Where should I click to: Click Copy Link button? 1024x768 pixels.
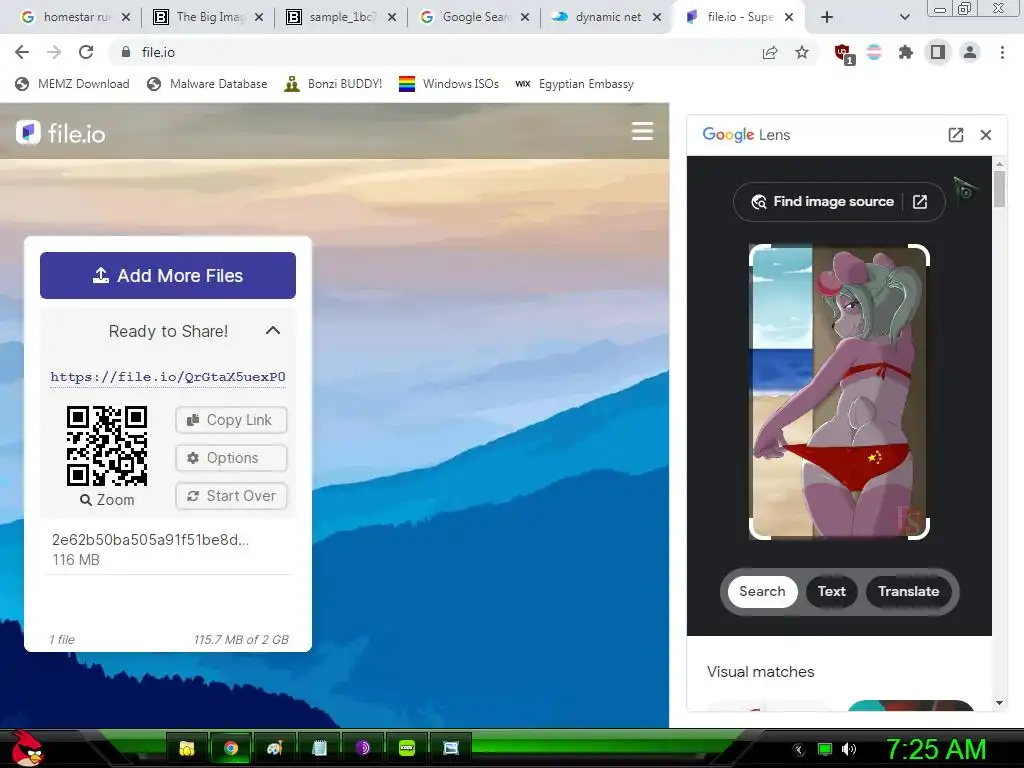point(231,420)
